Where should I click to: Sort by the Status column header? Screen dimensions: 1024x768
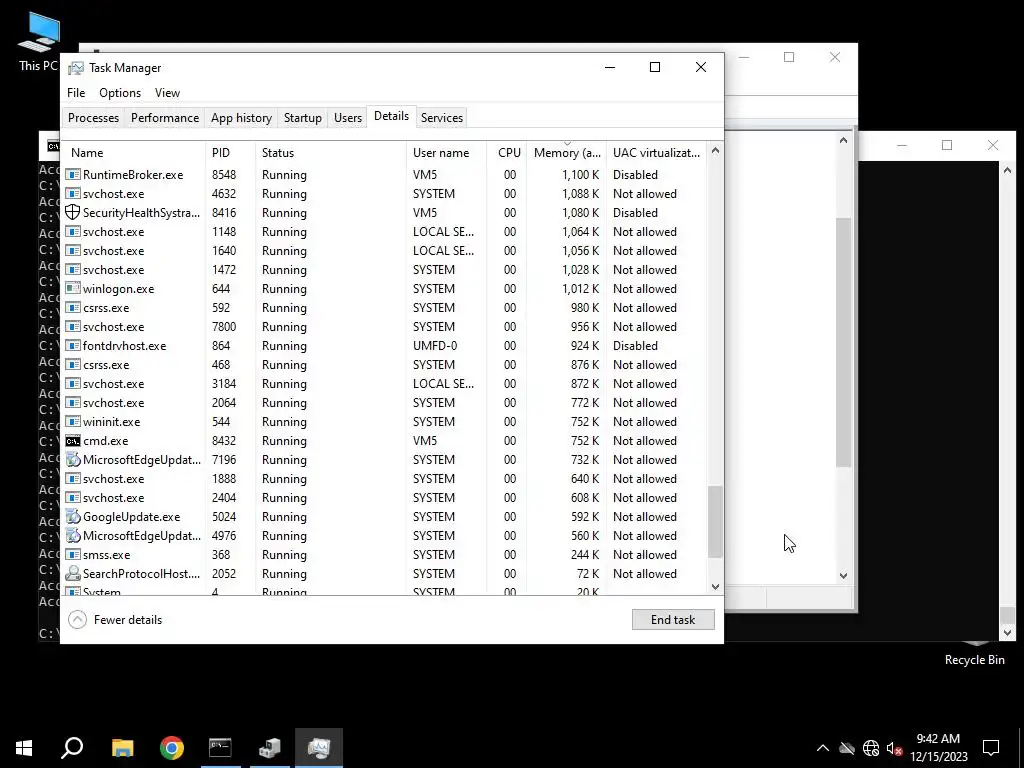pyautogui.click(x=330, y=153)
